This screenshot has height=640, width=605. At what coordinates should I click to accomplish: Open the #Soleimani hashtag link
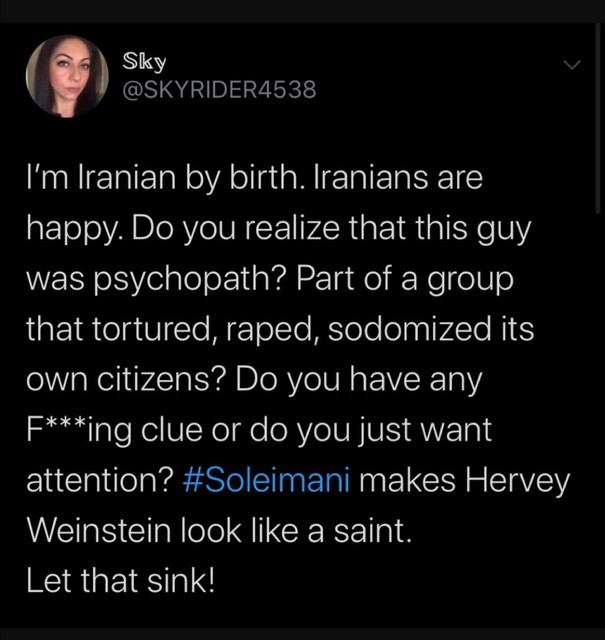(267, 480)
